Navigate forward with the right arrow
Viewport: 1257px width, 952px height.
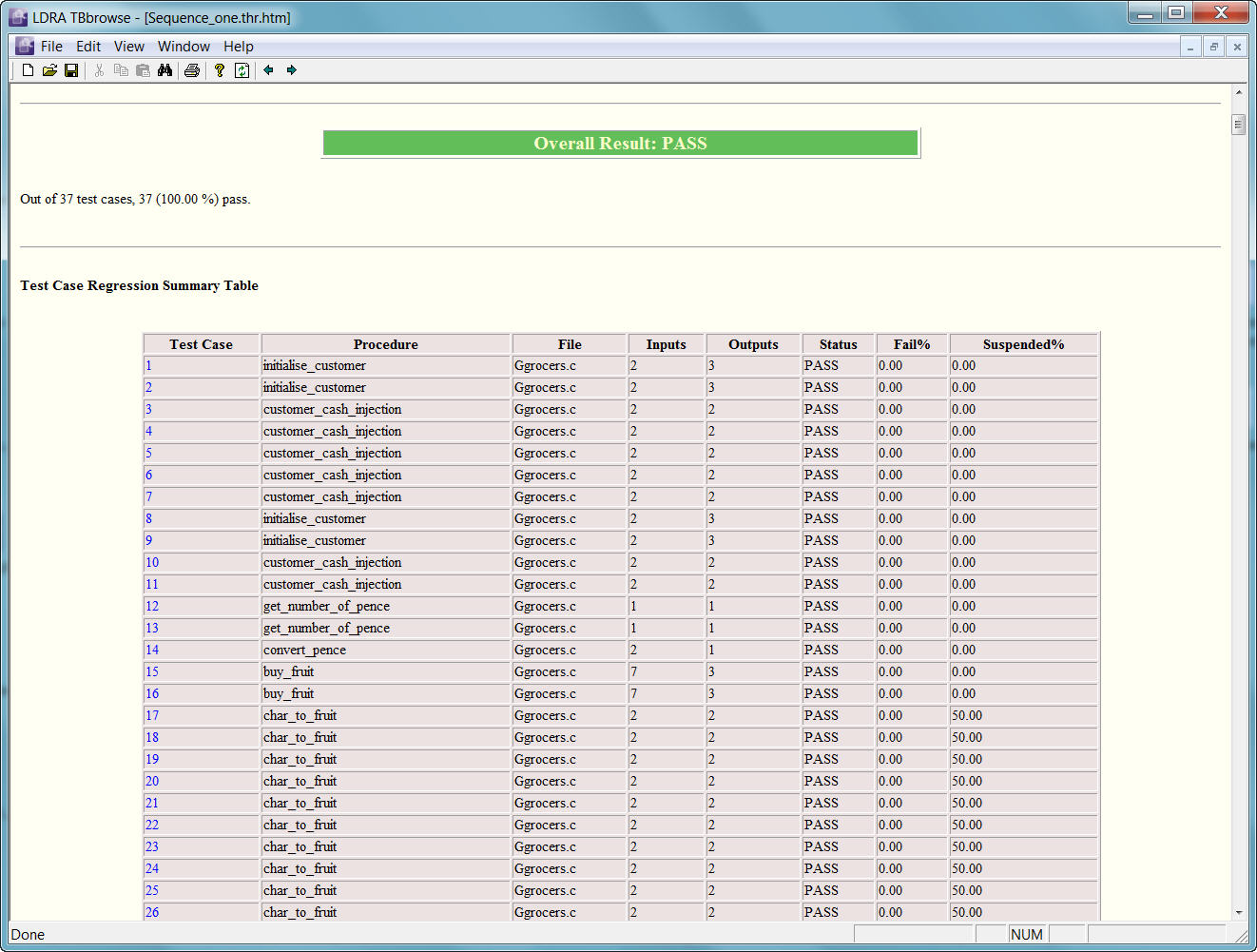click(292, 70)
